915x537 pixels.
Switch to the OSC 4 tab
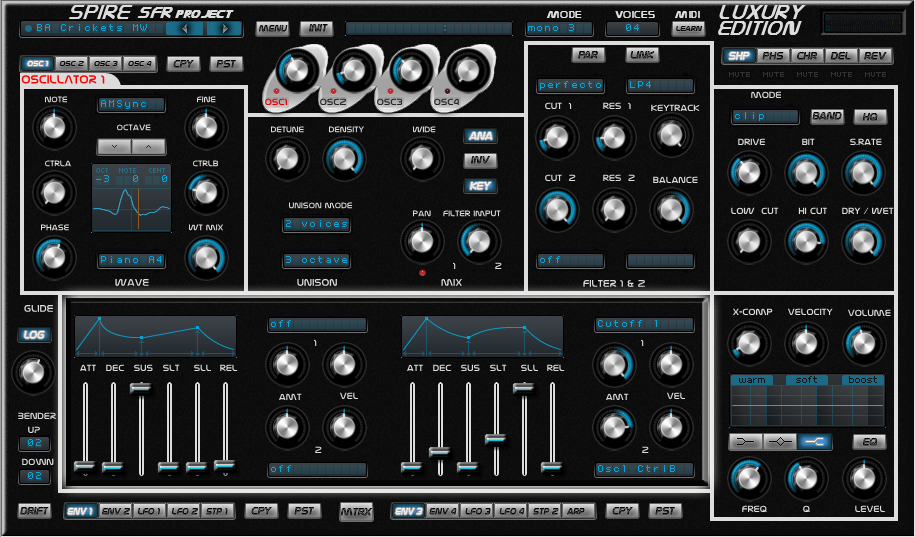point(139,63)
